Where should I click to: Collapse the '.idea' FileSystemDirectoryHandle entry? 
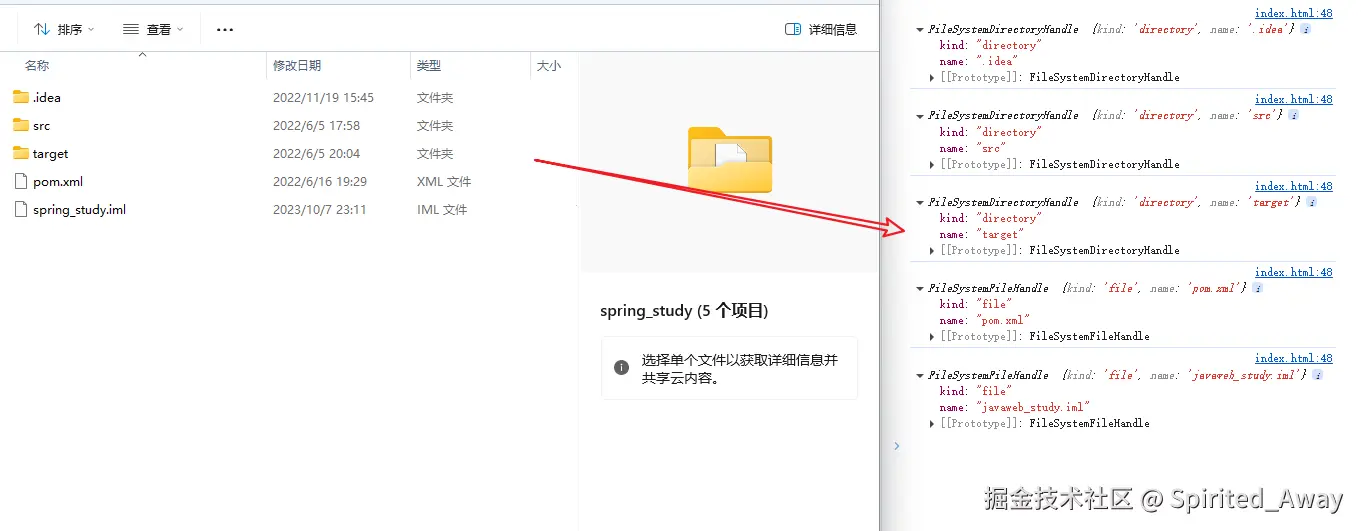point(920,30)
